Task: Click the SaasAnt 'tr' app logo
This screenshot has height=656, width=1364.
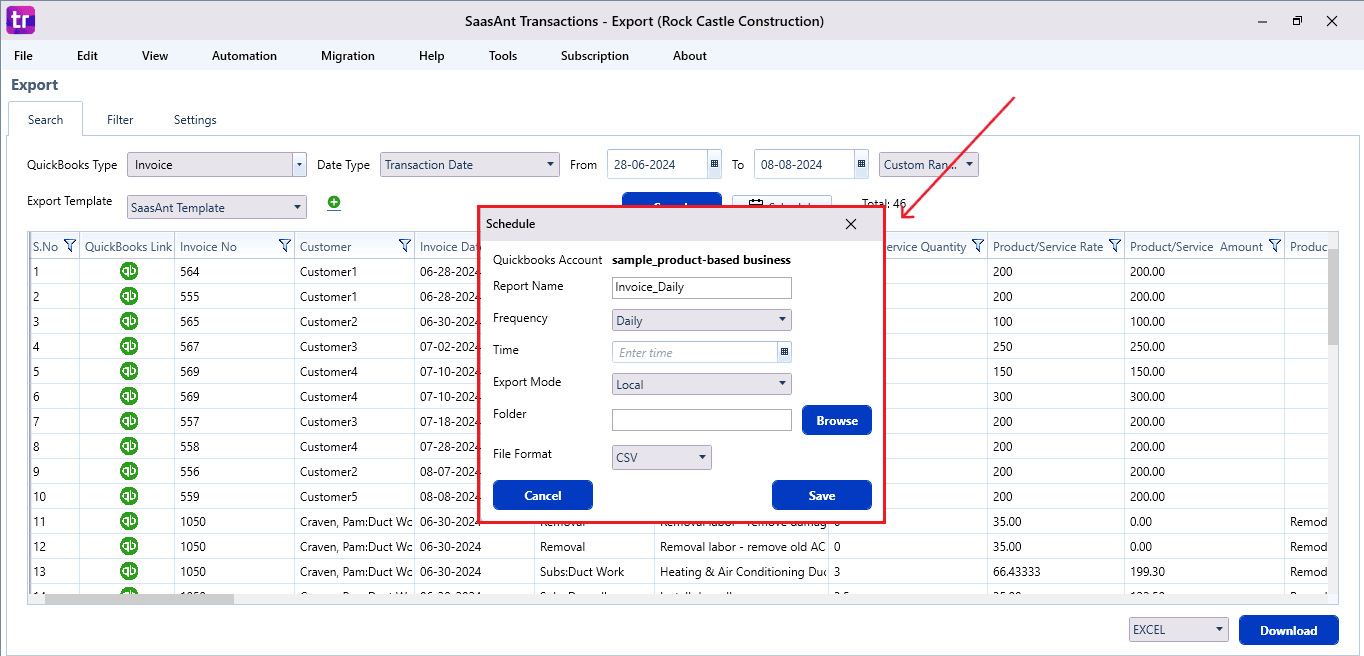Action: [20, 20]
